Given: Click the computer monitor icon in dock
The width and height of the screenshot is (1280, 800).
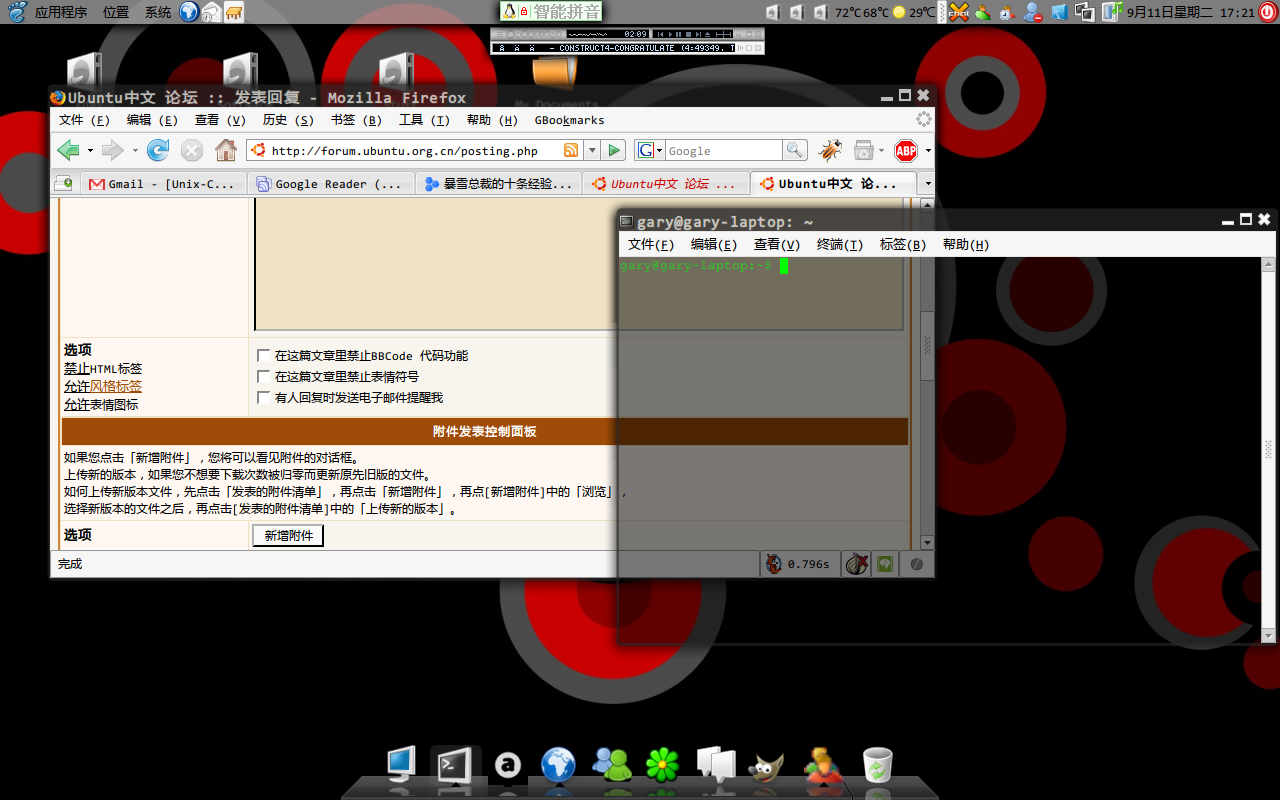Looking at the screenshot, I should [402, 765].
